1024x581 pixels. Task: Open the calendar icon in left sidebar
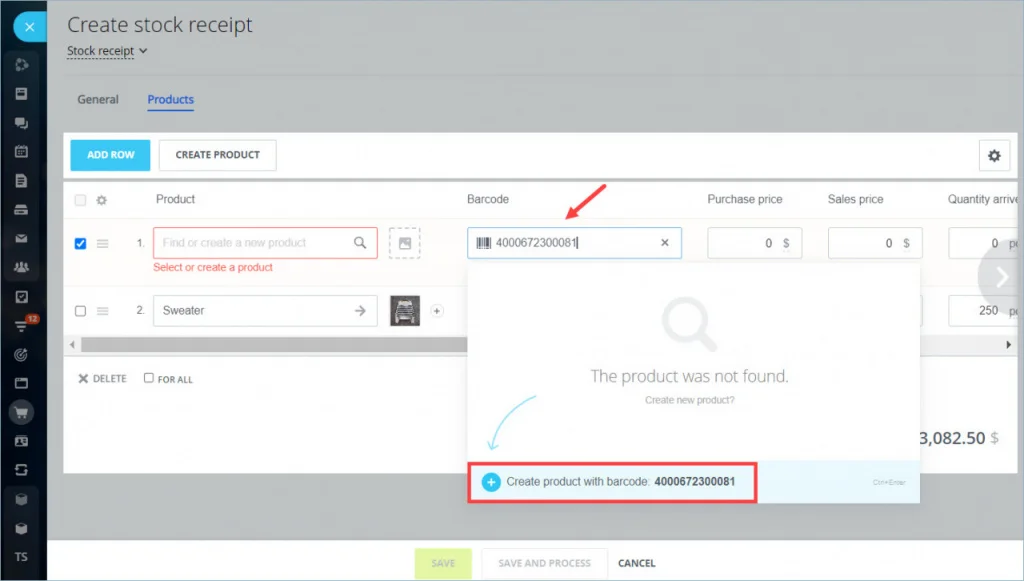(x=22, y=151)
